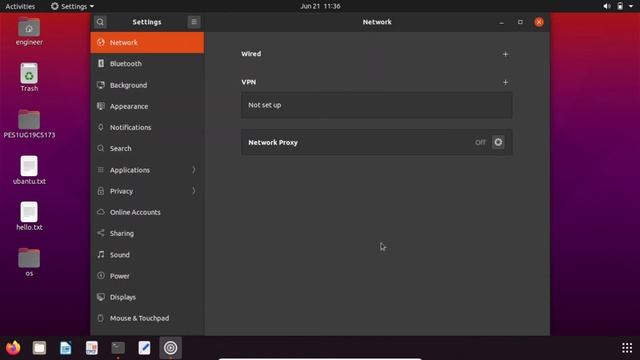Click the Network Proxy Off label

tap(480, 142)
